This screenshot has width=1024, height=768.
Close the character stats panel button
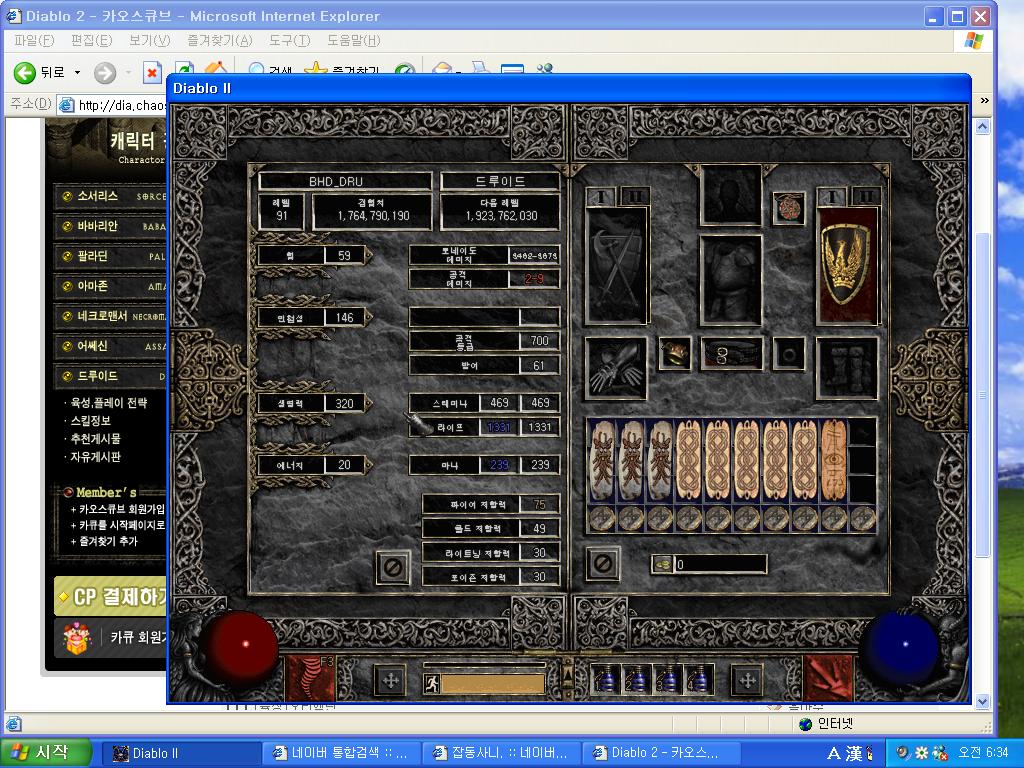(393, 567)
